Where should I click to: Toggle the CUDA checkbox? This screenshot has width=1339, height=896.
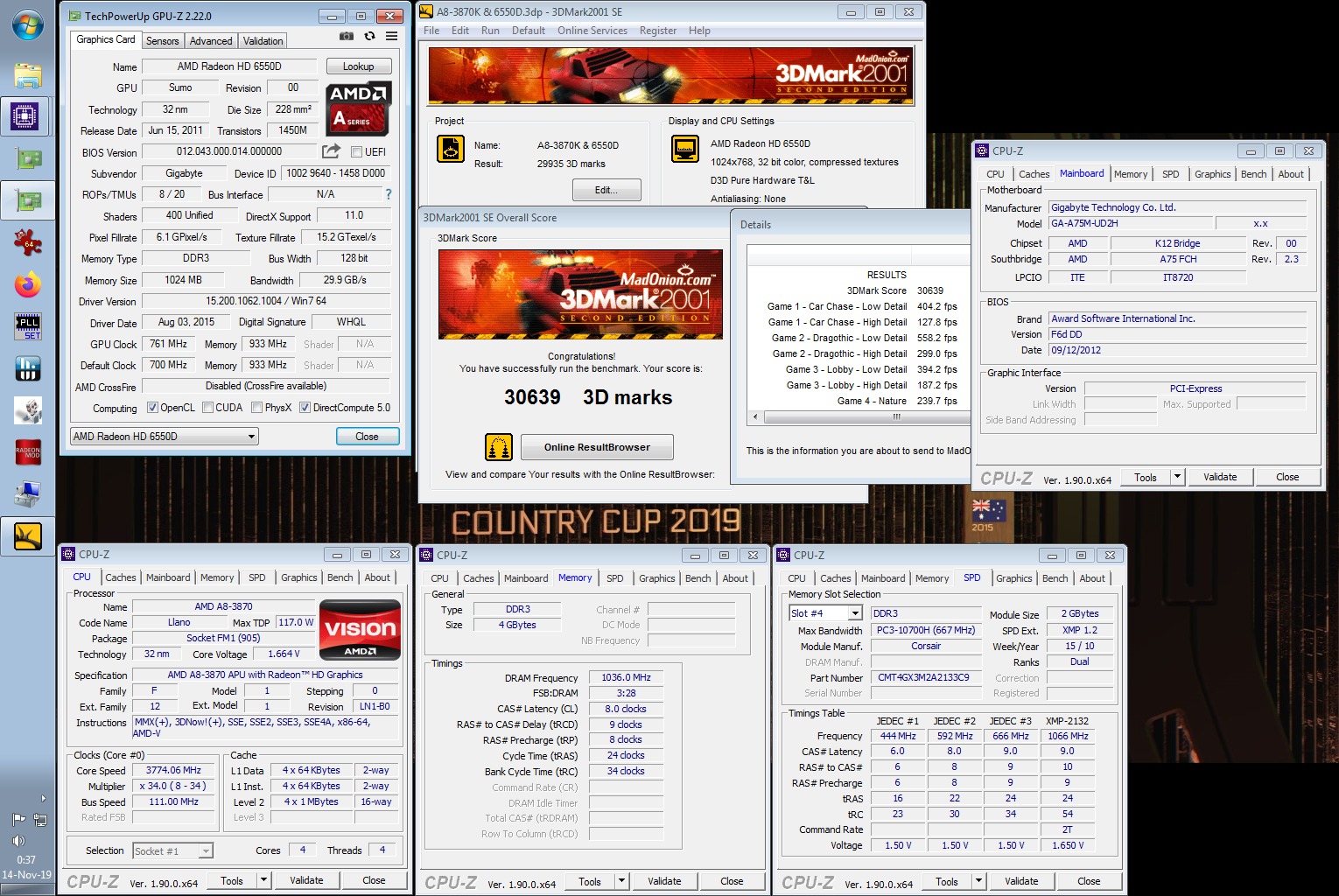(x=207, y=408)
